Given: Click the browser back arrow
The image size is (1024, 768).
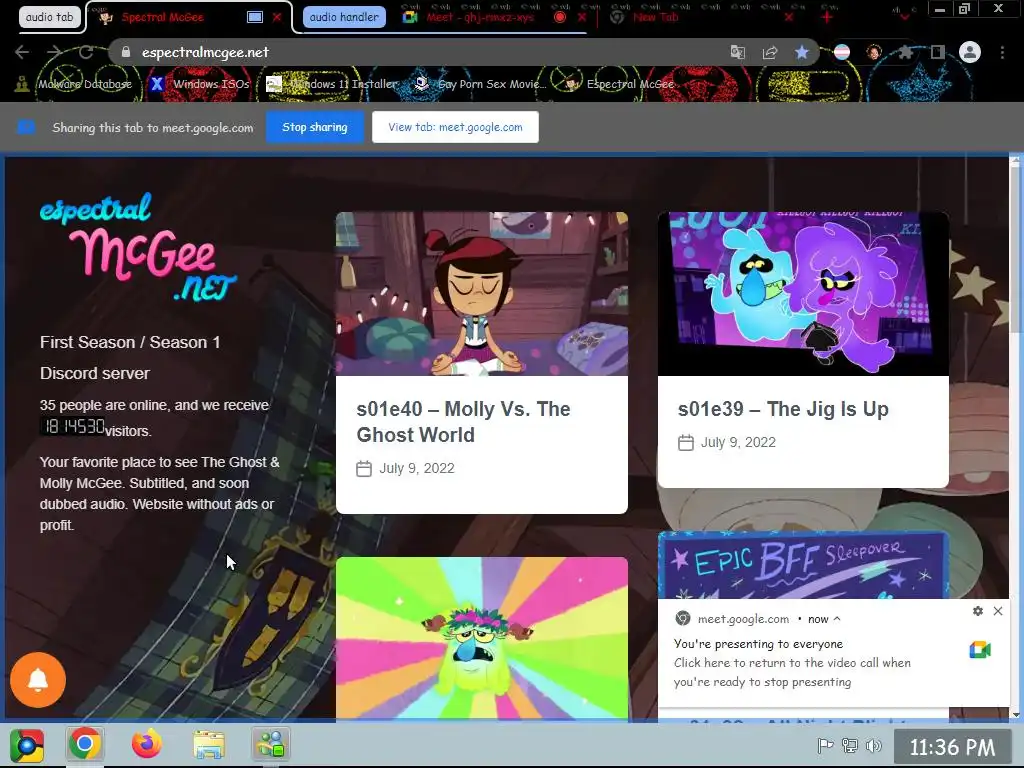Looking at the screenshot, I should pyautogui.click(x=22, y=52).
